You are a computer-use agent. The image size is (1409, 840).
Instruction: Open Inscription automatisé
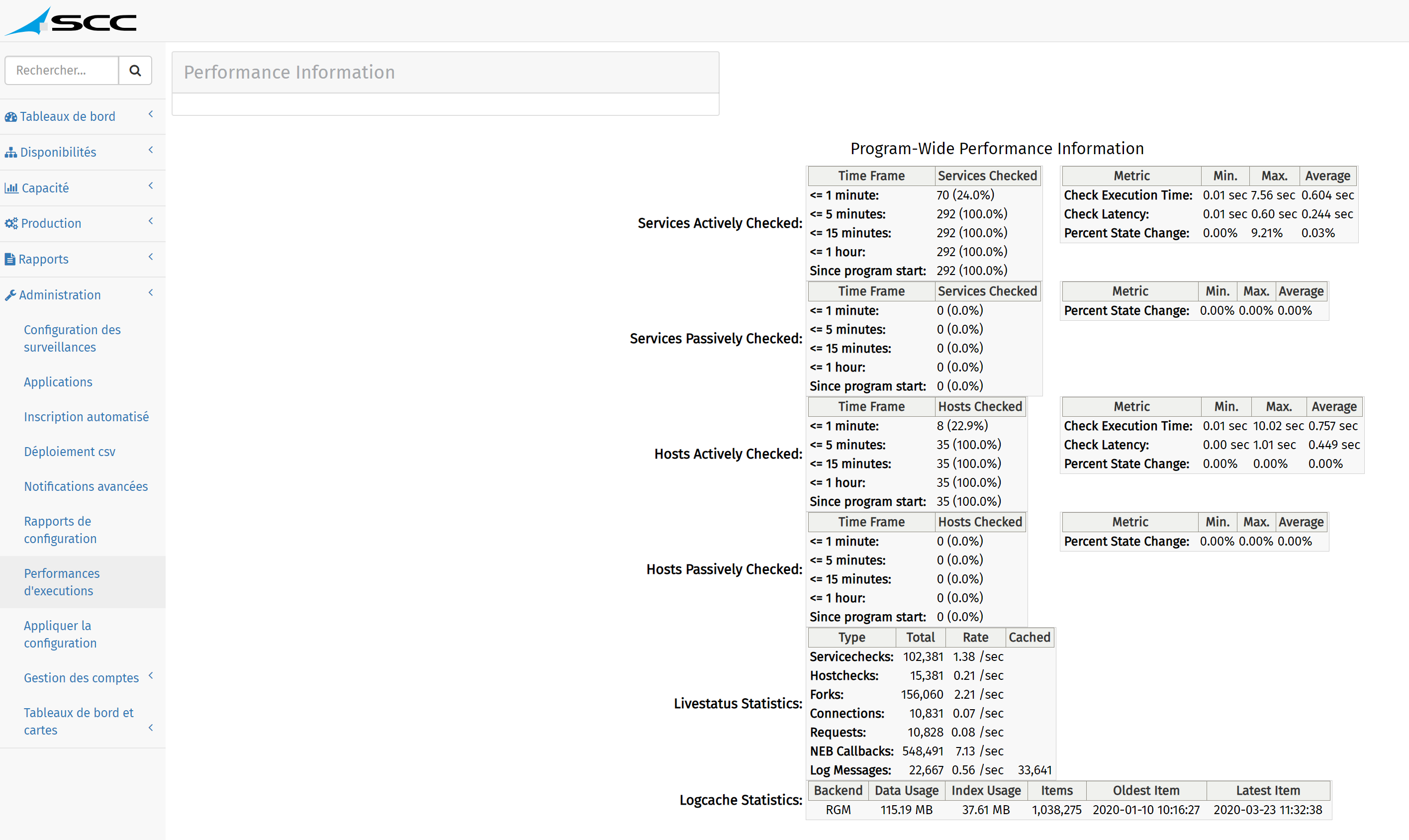click(86, 417)
